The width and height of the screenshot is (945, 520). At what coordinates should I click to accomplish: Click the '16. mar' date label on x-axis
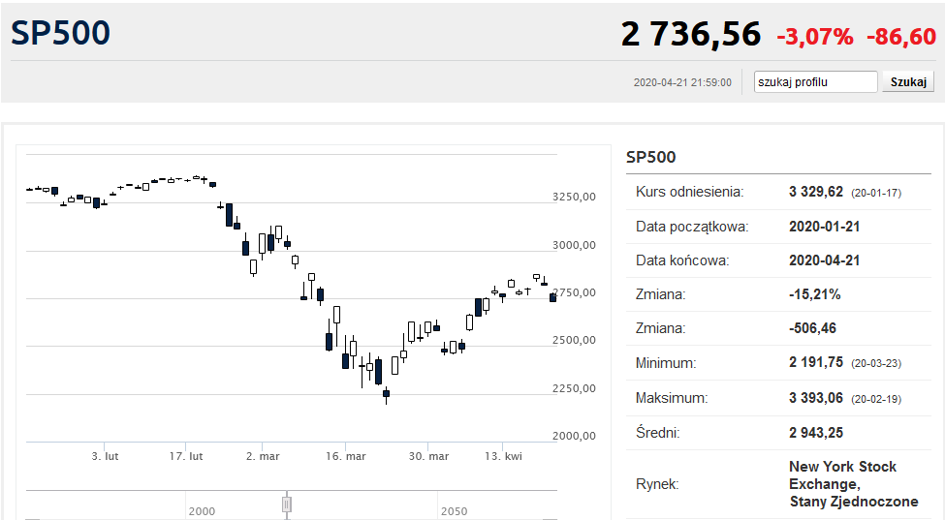pos(345,456)
